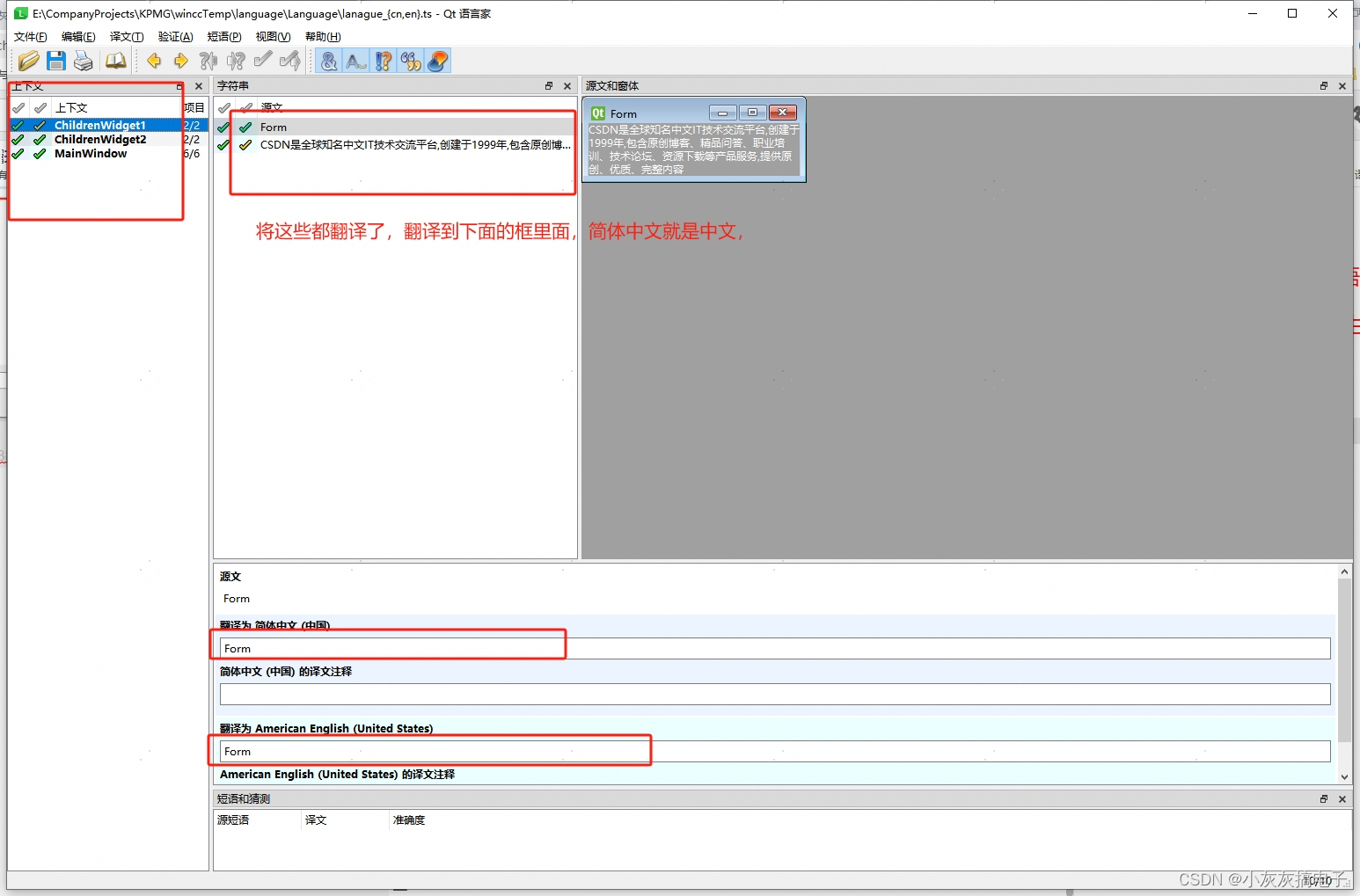Click the translation editor scrollbar up arrow
Image resolution: width=1360 pixels, height=896 pixels.
coord(1344,572)
